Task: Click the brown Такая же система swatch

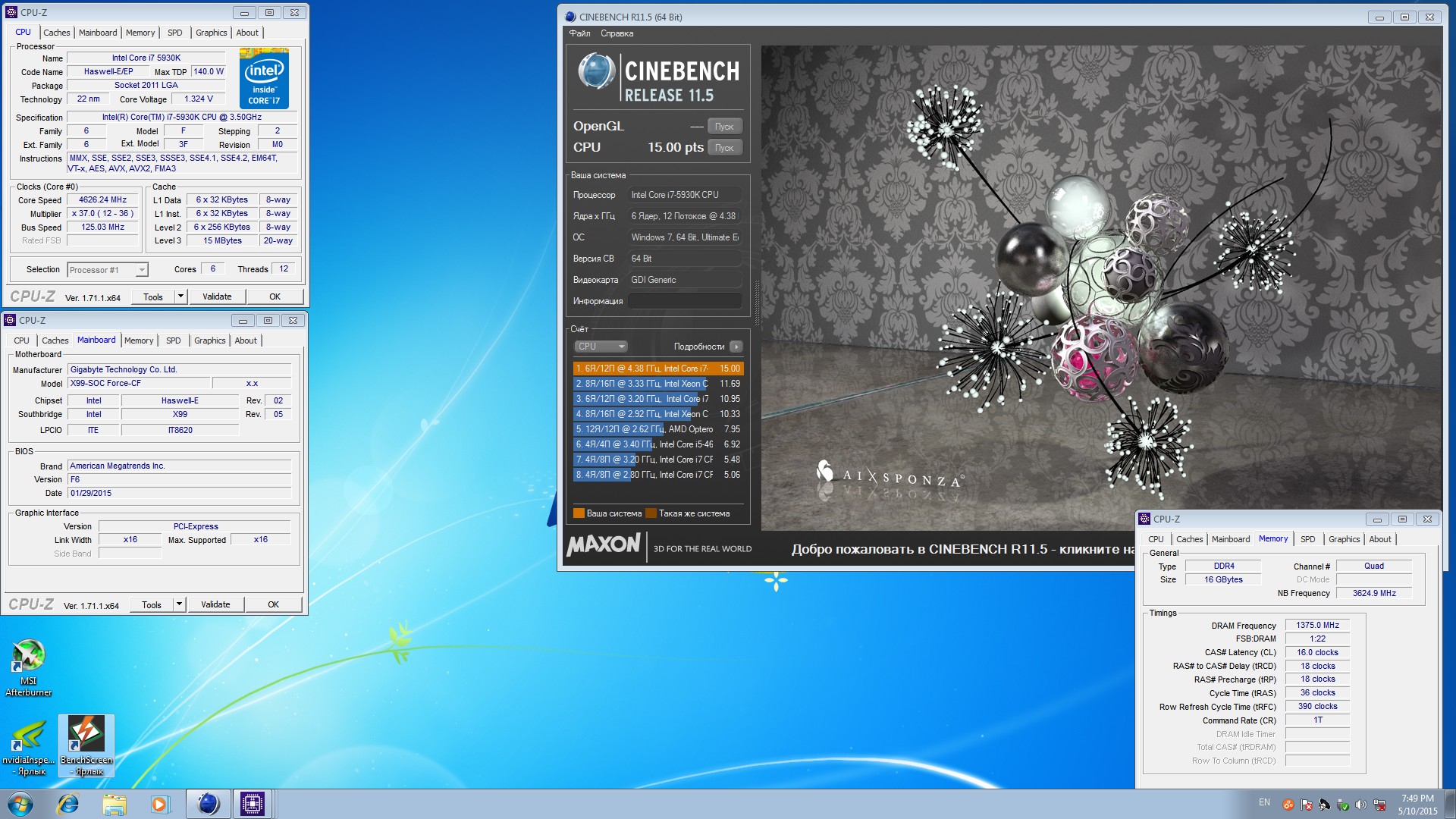Action: [x=651, y=513]
